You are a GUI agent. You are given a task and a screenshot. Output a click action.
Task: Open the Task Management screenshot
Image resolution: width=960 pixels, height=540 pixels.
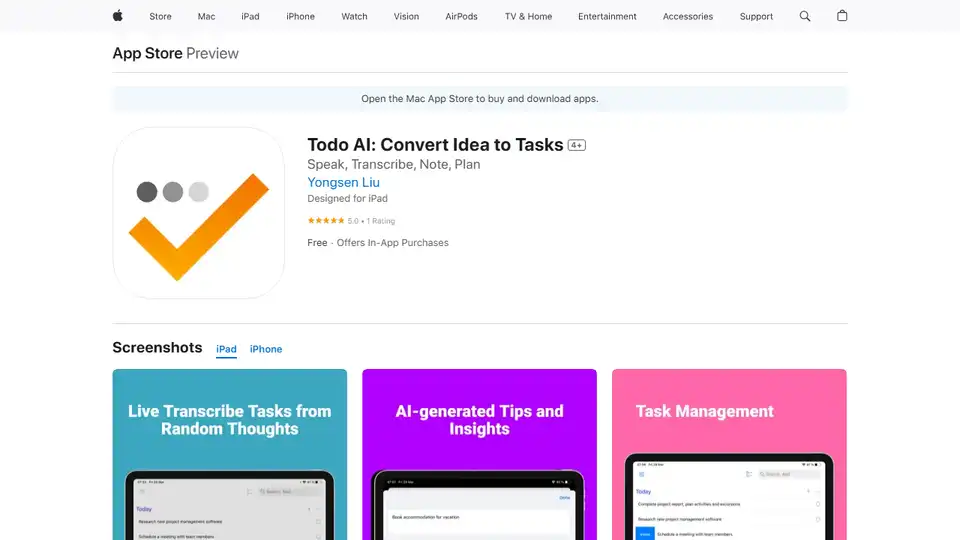729,454
